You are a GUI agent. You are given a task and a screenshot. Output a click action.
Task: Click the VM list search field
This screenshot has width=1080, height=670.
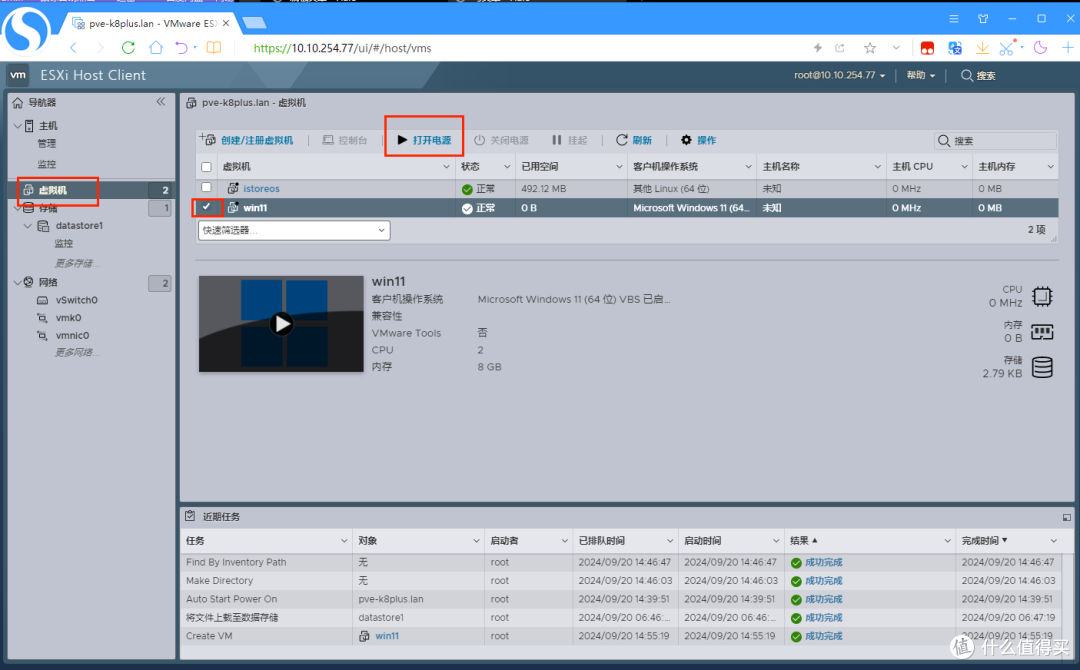(995, 141)
